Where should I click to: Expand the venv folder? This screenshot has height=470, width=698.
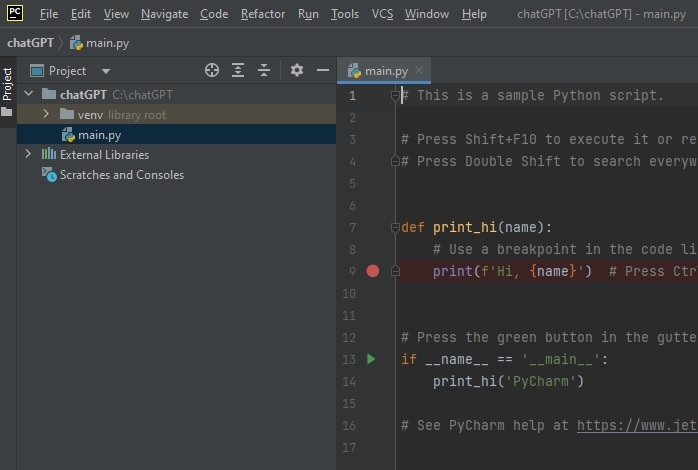(47, 115)
